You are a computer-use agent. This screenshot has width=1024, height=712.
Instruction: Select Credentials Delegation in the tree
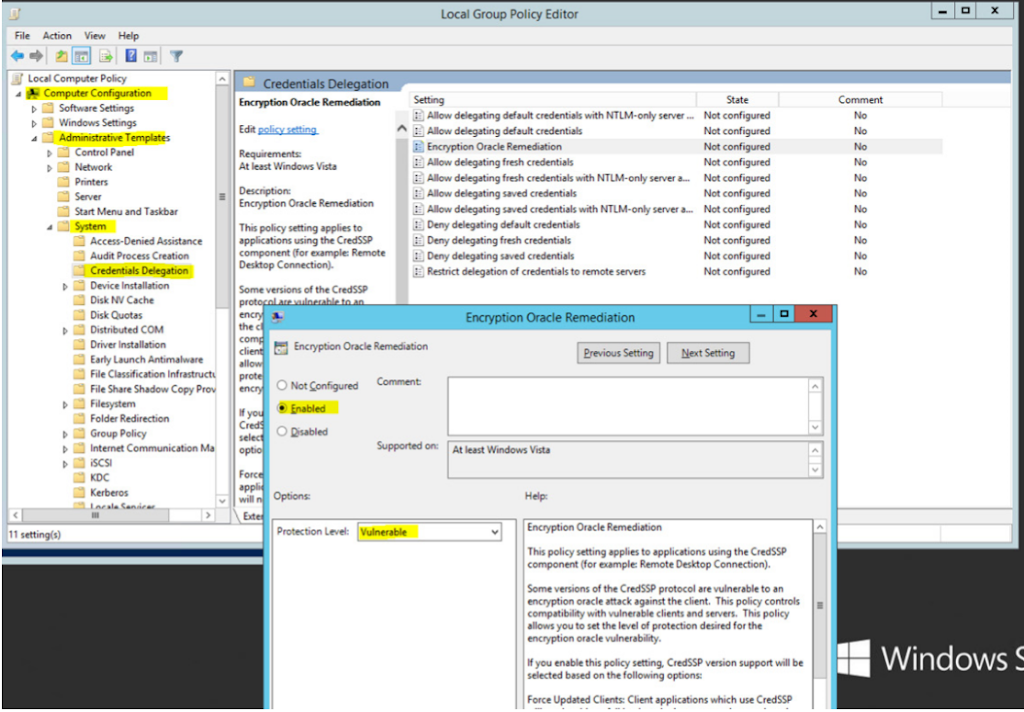[140, 271]
